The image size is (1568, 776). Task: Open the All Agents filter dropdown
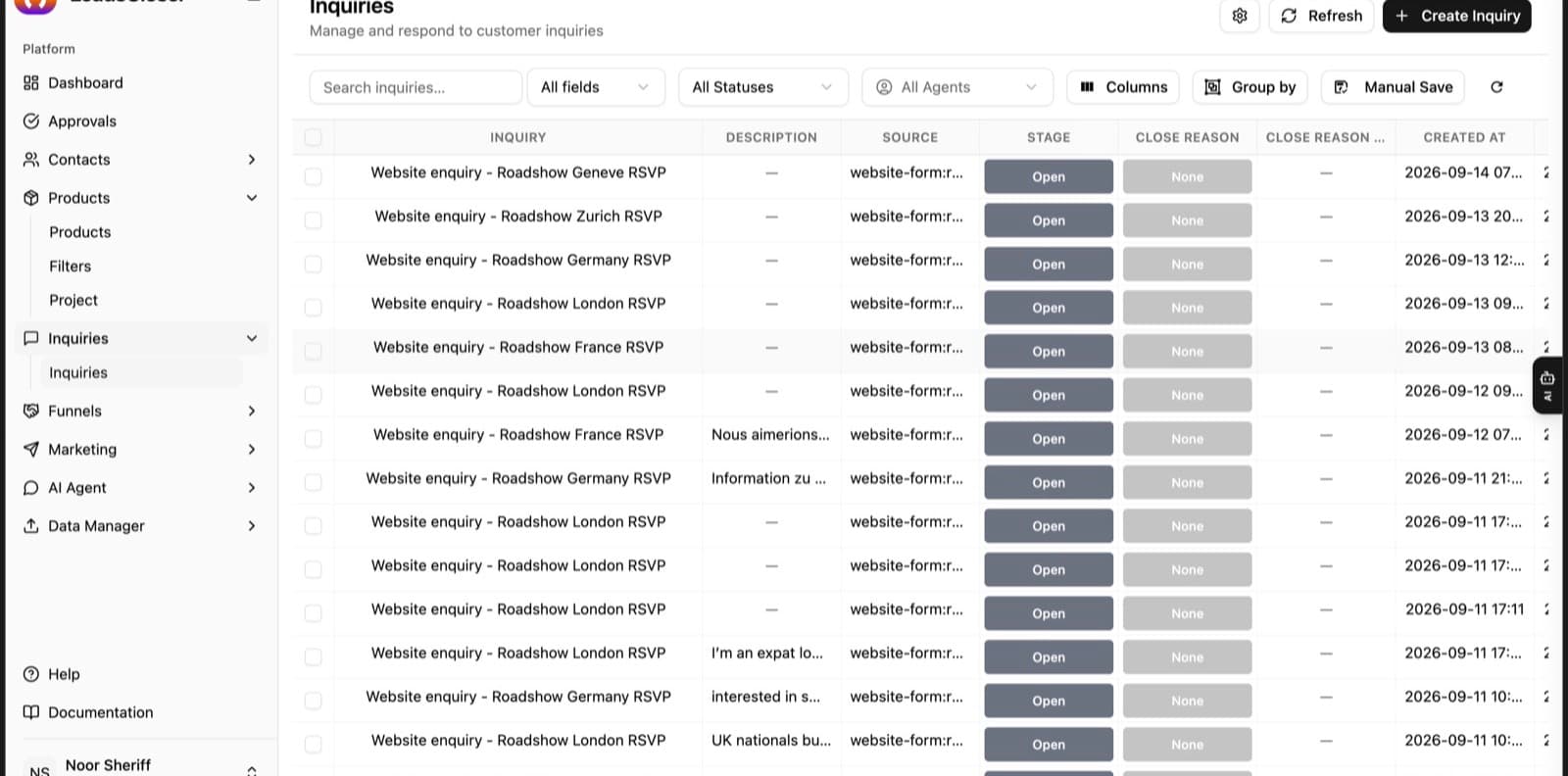(957, 87)
